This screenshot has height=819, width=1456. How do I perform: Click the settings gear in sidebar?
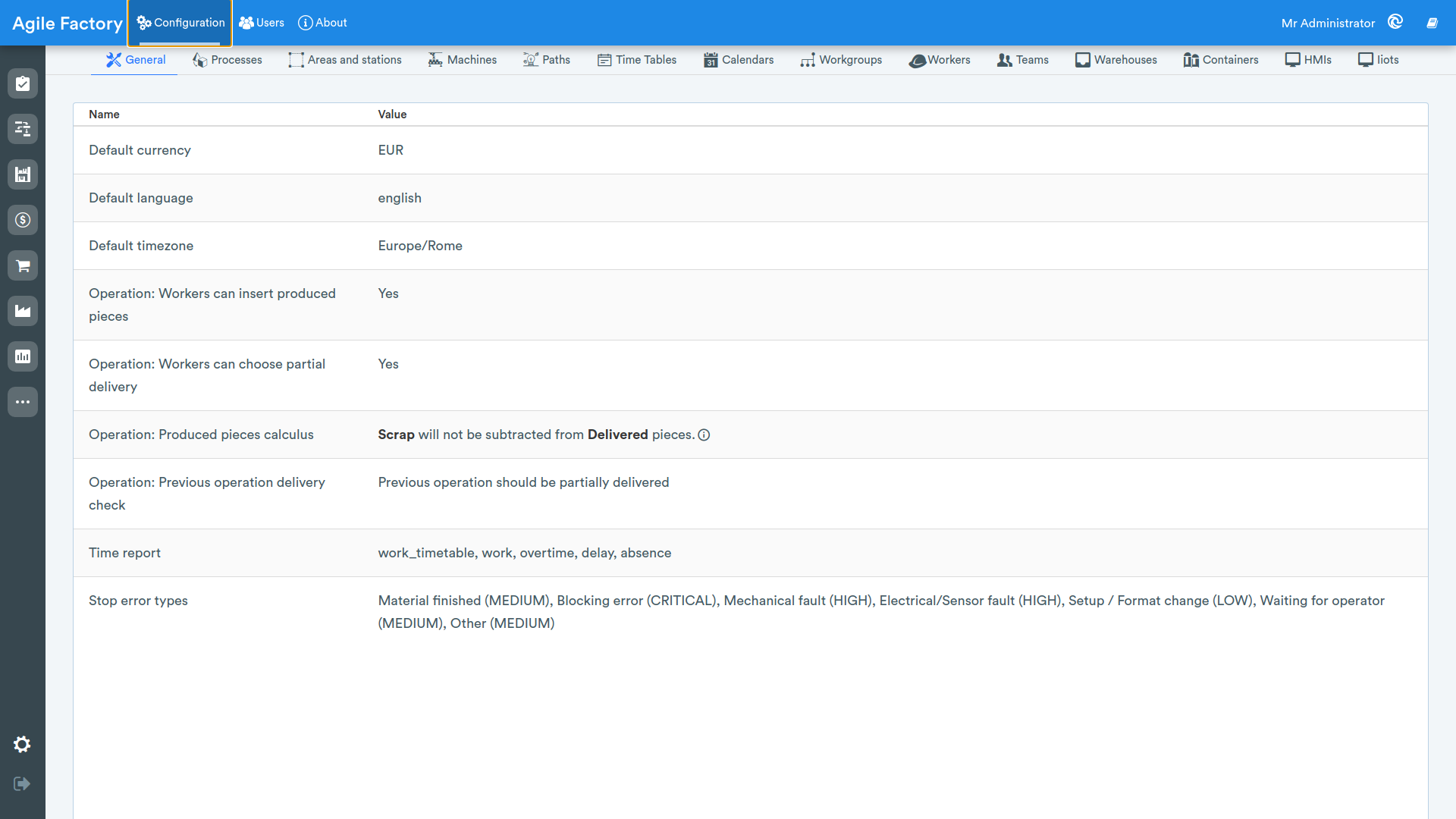pyautogui.click(x=22, y=745)
